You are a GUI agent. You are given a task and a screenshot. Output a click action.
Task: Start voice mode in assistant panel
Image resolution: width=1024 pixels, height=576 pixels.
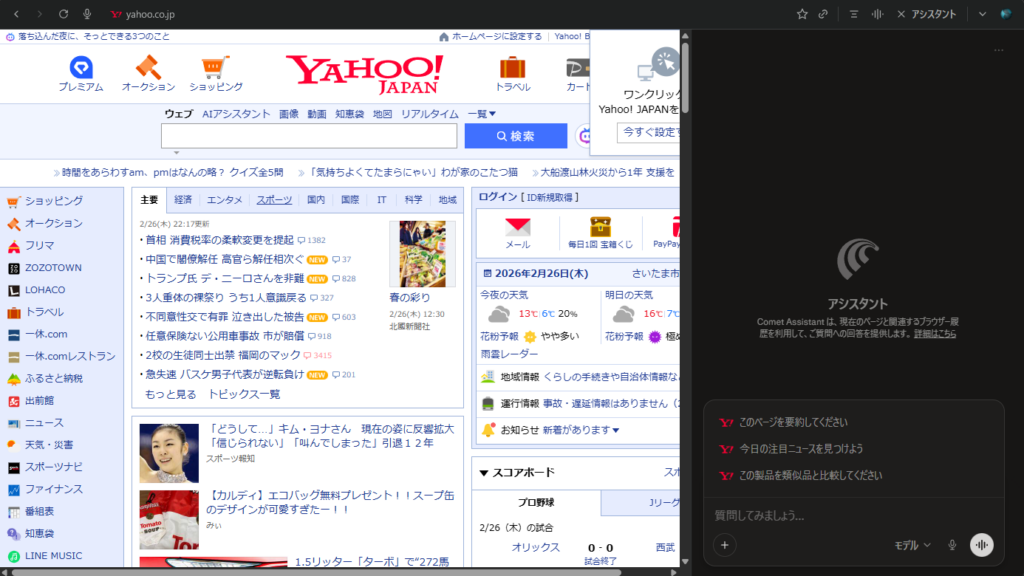pos(982,545)
